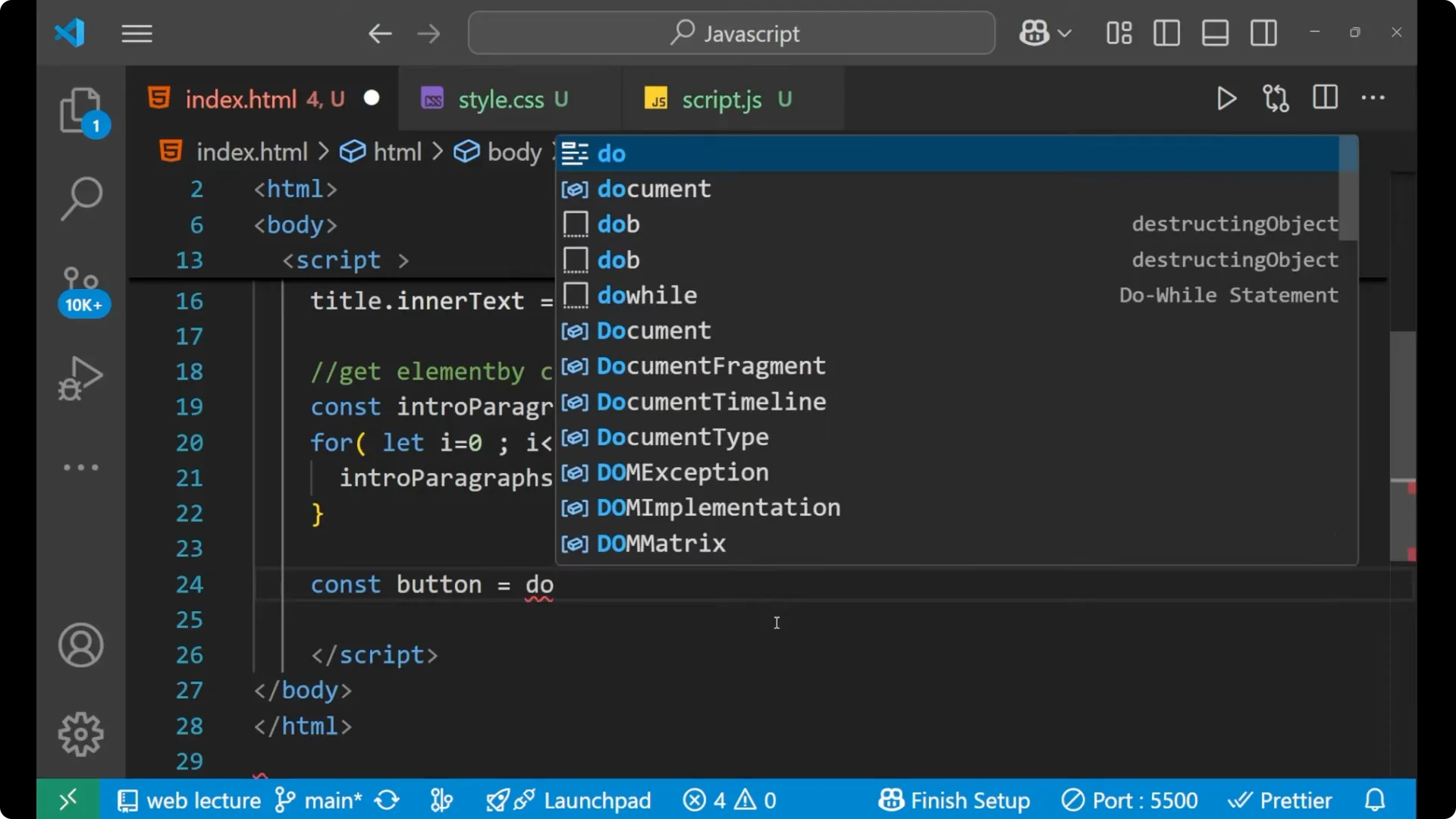Open the Run and Debug view
Image resolution: width=1456 pixels, height=819 pixels.
coord(79,378)
